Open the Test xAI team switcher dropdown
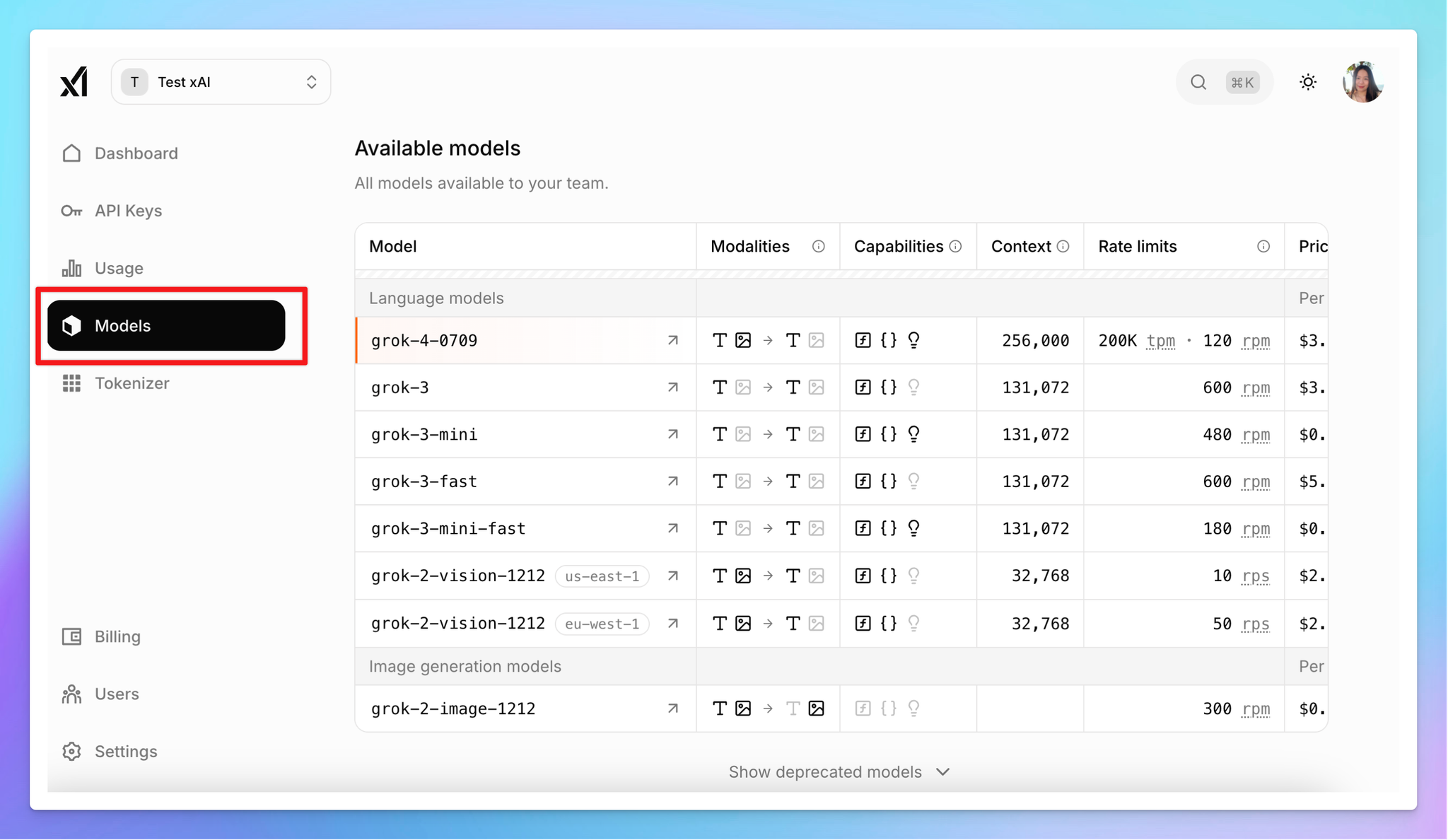 coord(221,82)
